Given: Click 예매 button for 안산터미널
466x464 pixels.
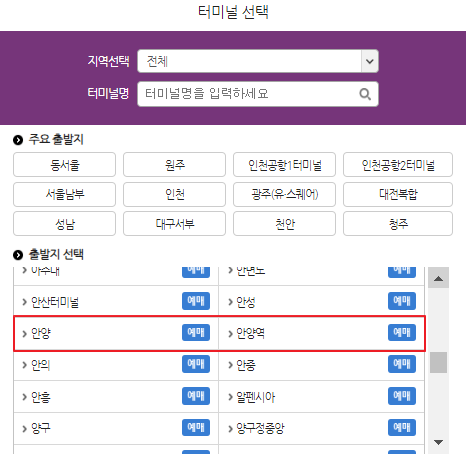Looking at the screenshot, I should (x=196, y=301).
